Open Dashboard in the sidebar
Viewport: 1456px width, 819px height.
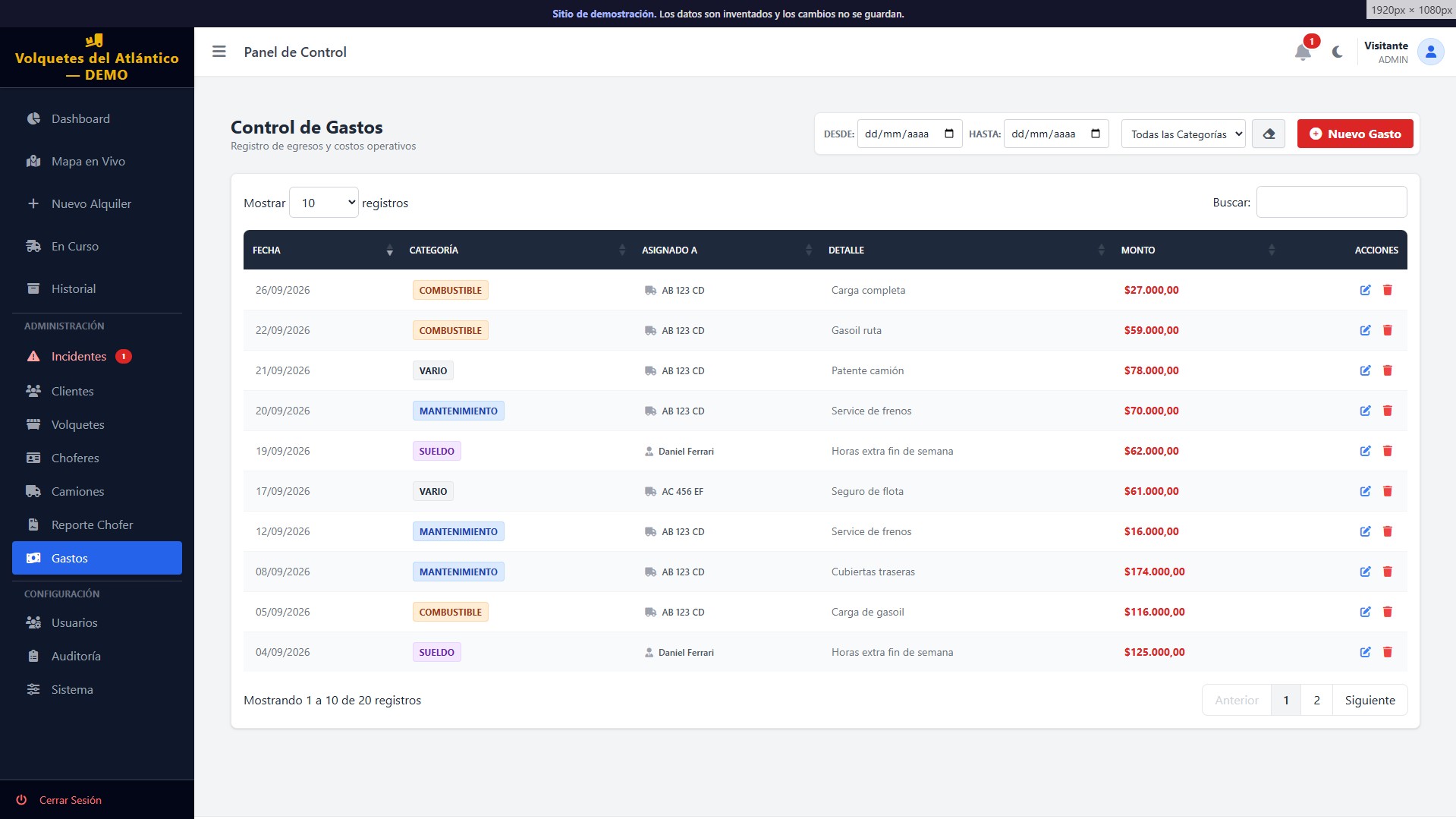pyautogui.click(x=97, y=118)
